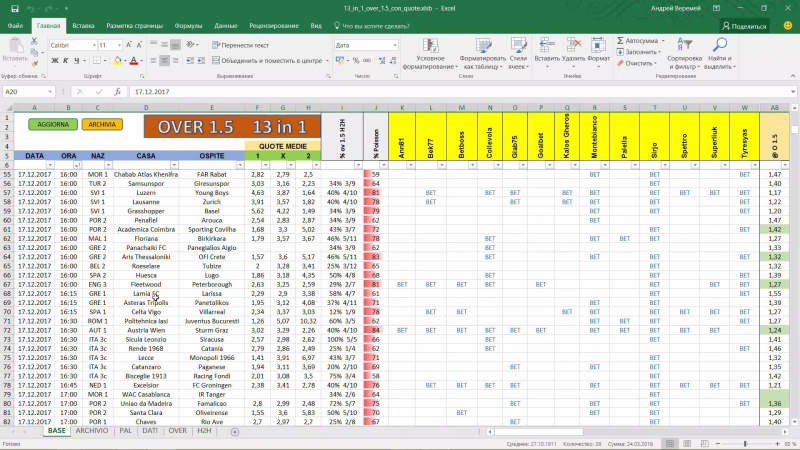Toggle align text left
This screenshot has width=800, height=450.
point(153,61)
